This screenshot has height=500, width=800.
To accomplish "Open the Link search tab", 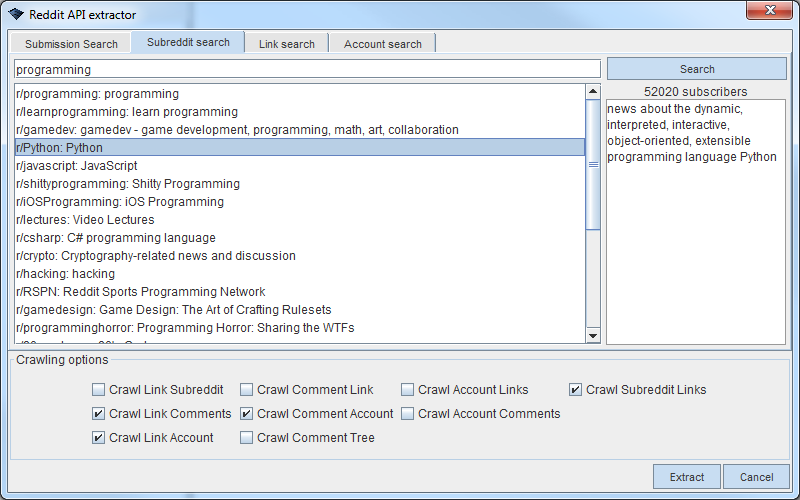I will coord(286,44).
